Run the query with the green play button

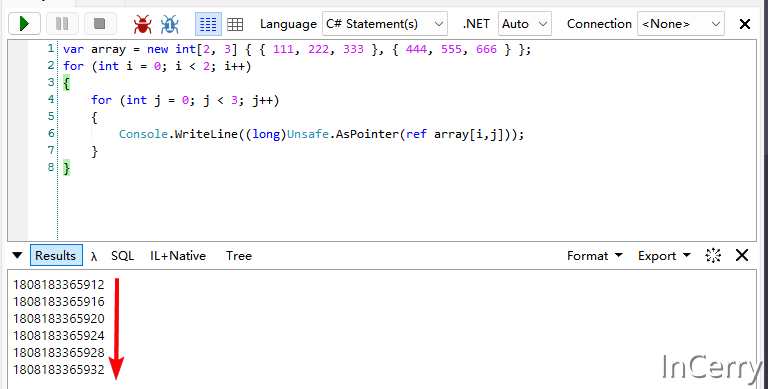click(24, 24)
